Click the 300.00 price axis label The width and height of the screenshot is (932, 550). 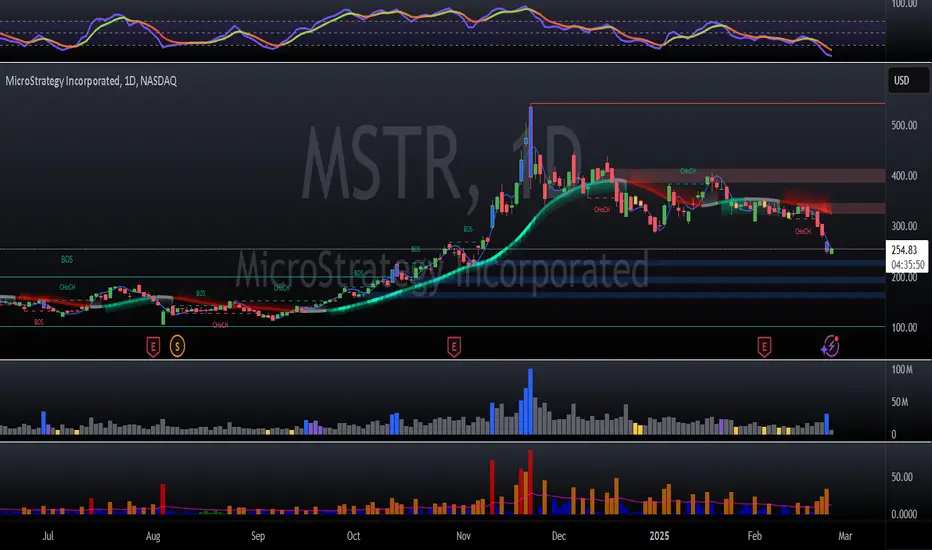[904, 227]
